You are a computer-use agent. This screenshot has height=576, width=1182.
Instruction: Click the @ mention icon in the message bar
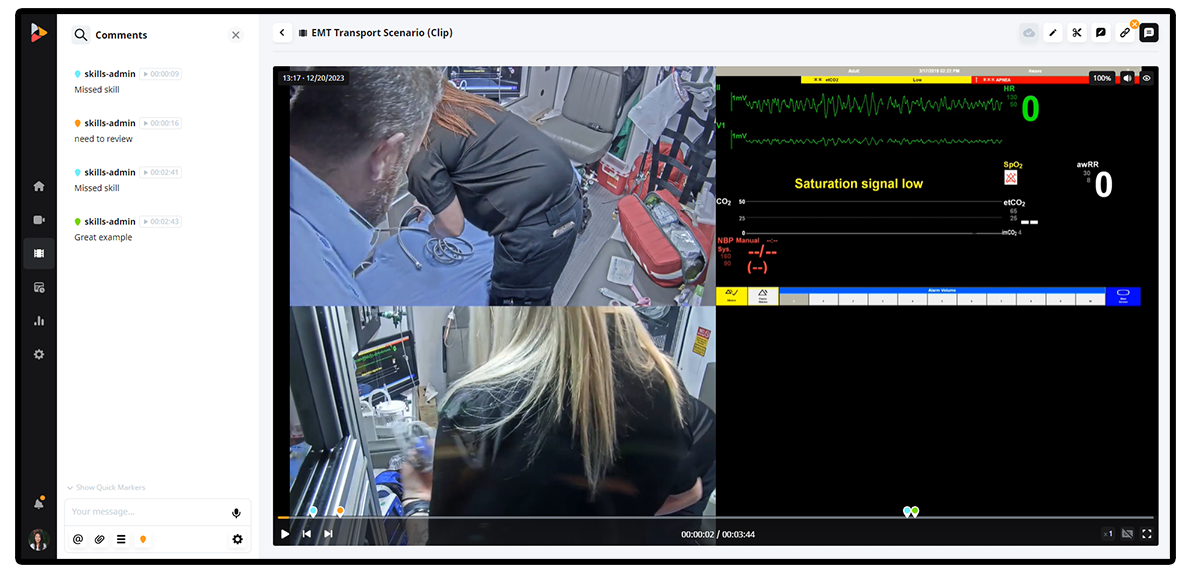point(76,539)
